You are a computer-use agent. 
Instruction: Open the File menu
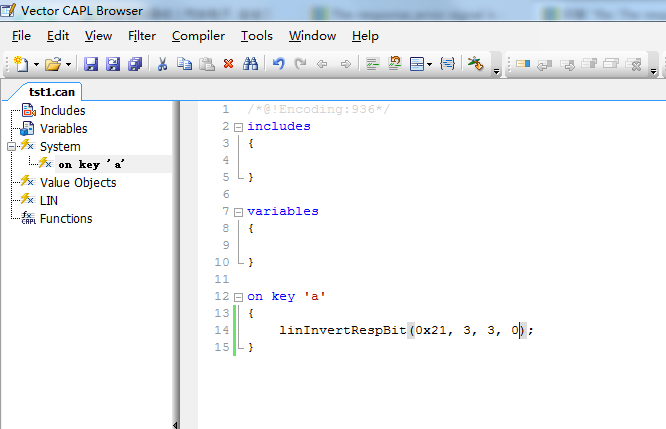21,36
